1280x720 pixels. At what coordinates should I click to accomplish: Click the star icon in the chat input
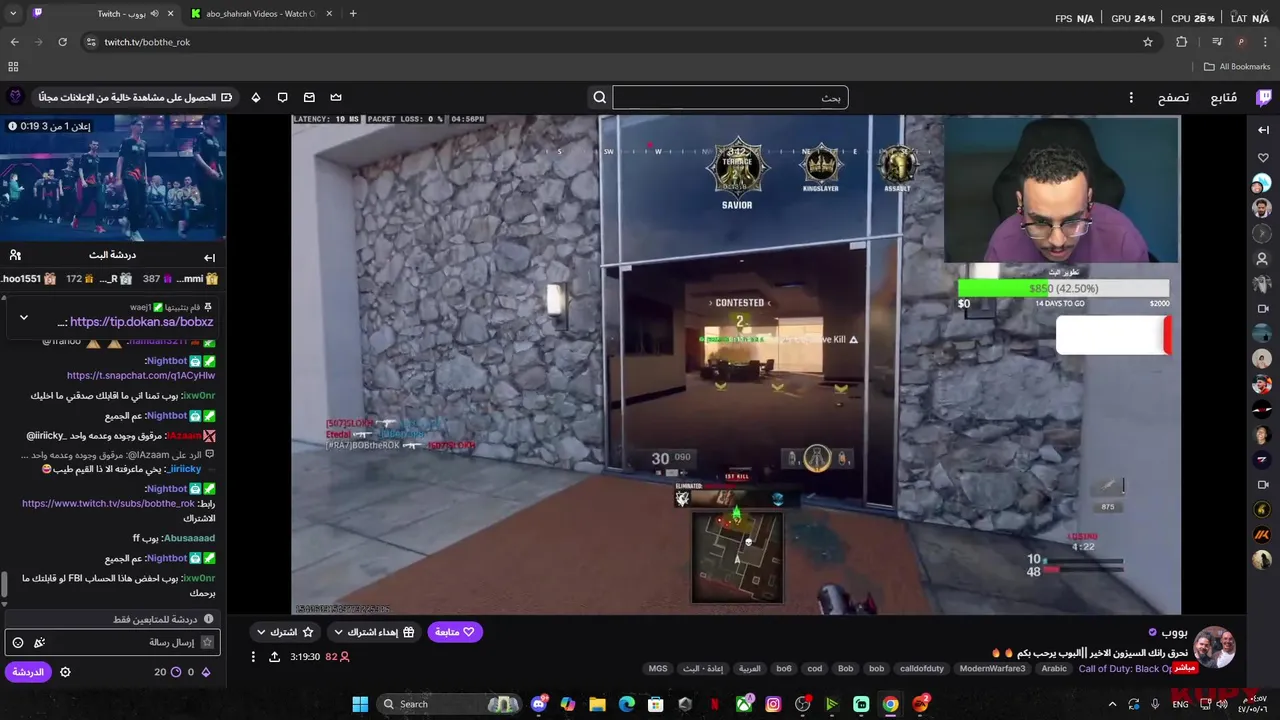[207, 643]
